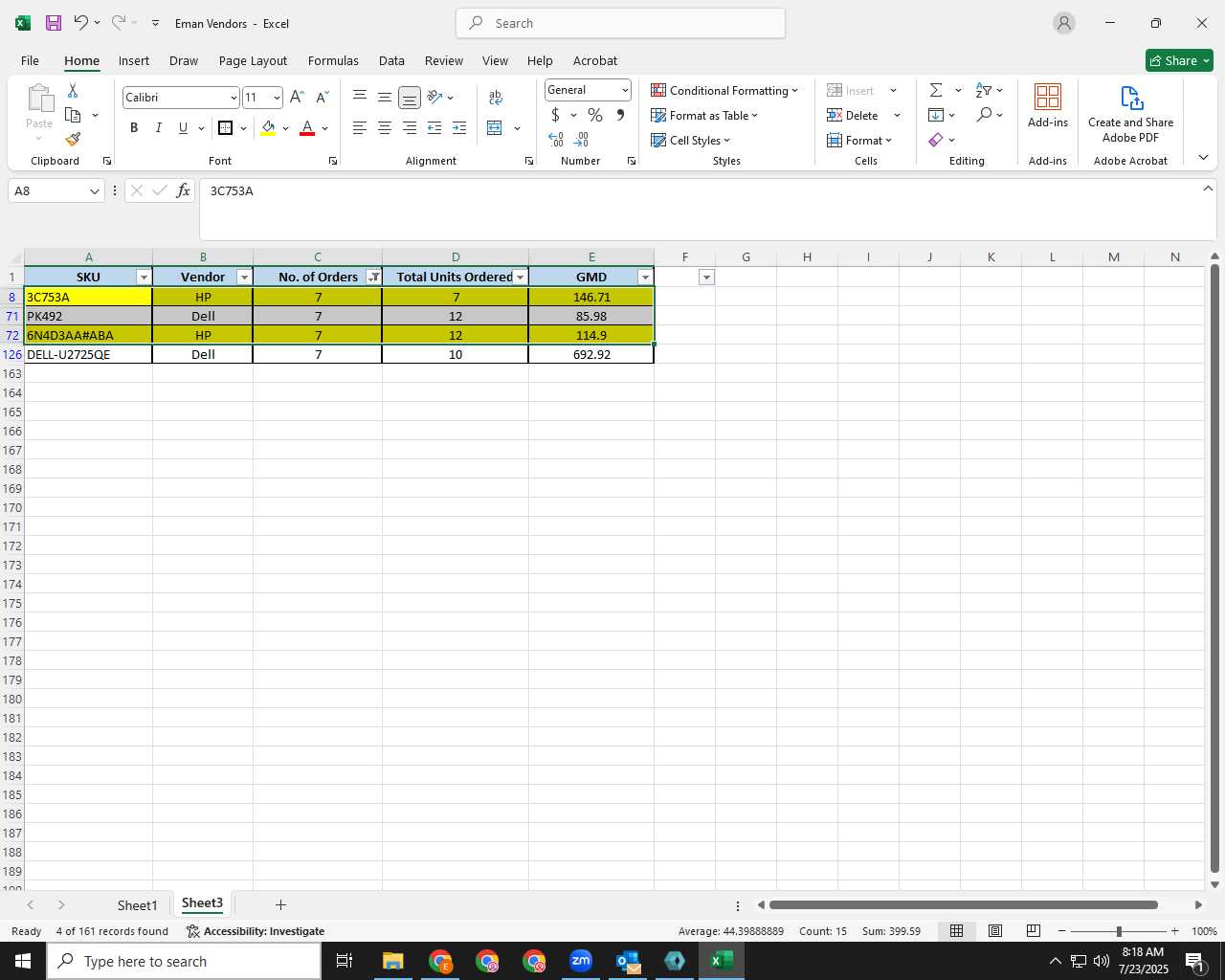The image size is (1225, 980).
Task: Click the zoom level slider handle
Action: 1119,931
